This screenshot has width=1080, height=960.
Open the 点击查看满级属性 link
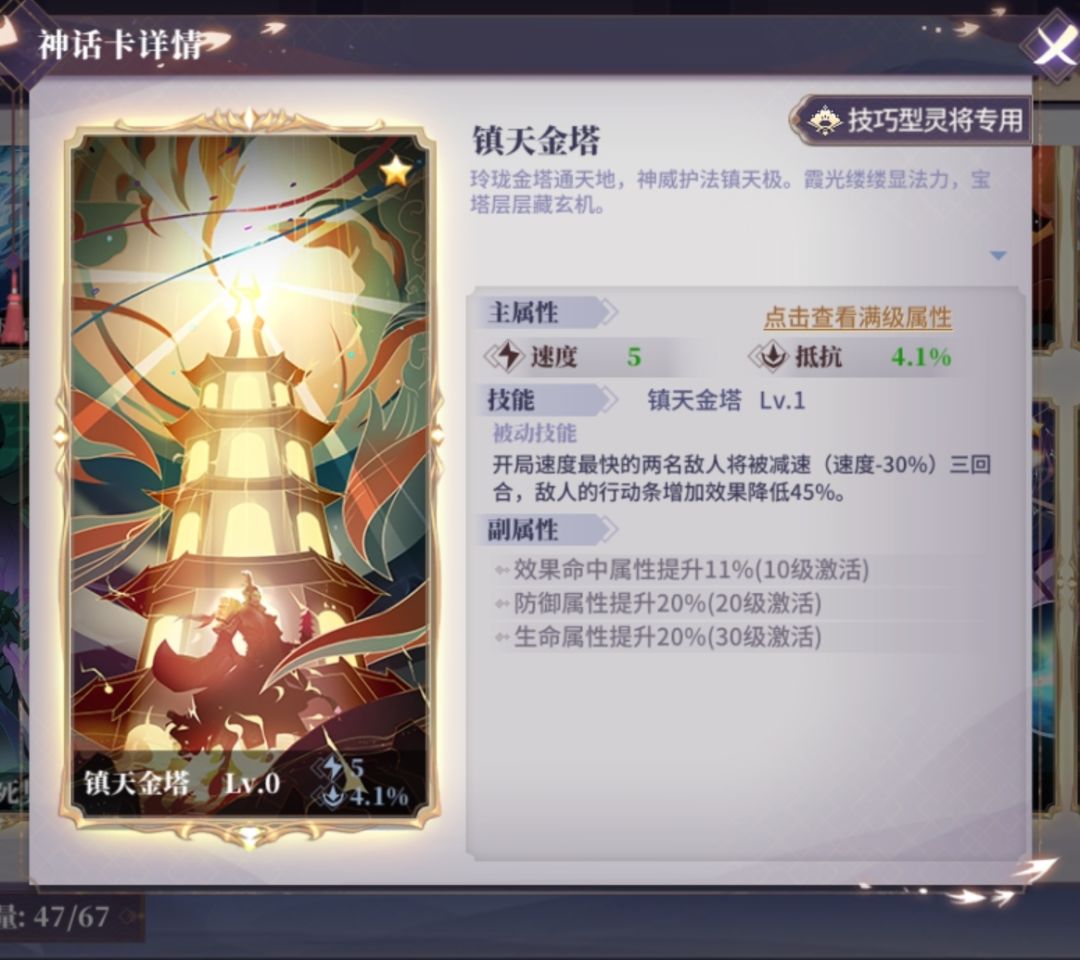[858, 318]
